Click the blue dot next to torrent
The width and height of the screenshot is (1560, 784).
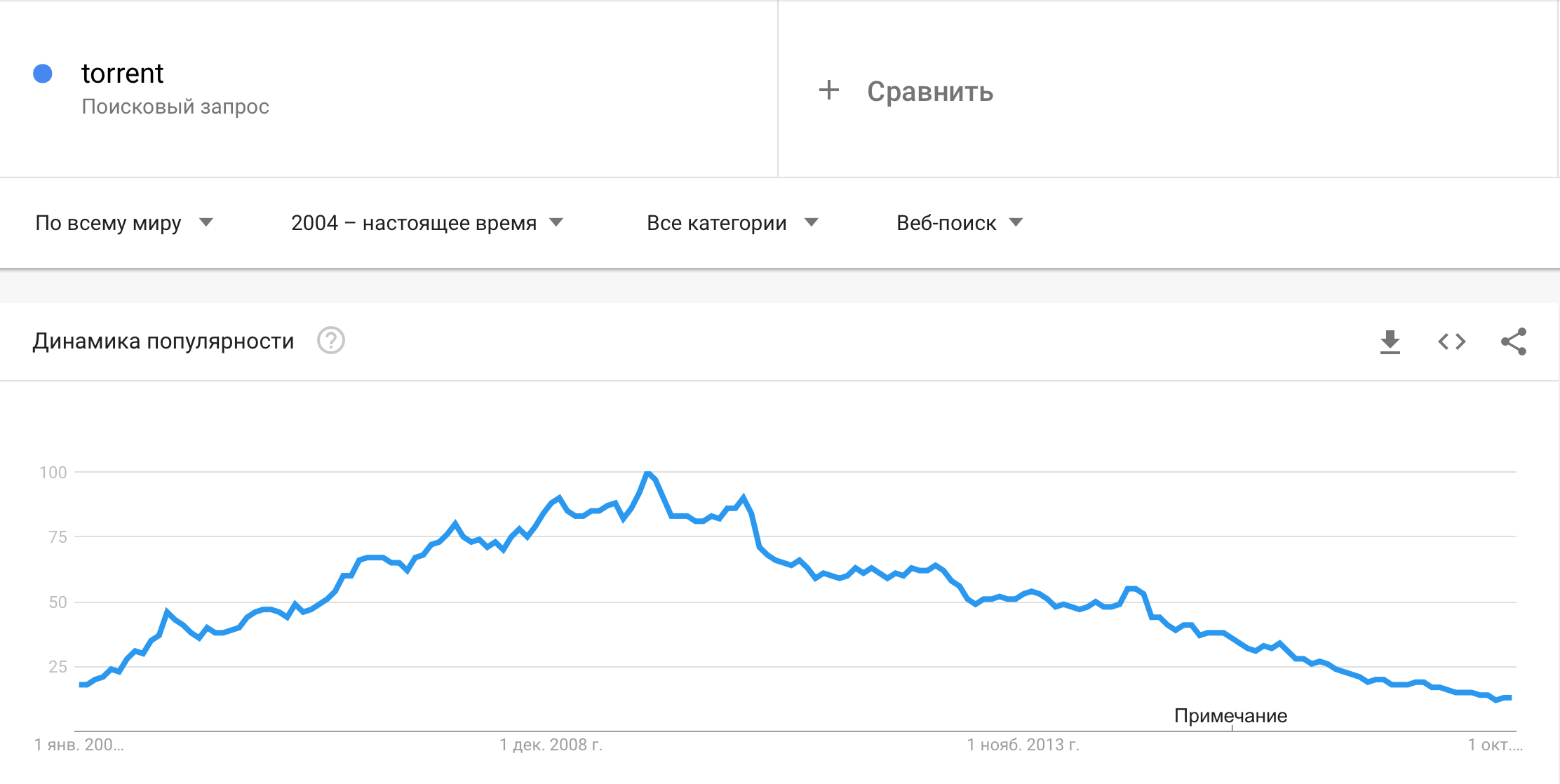click(x=43, y=74)
